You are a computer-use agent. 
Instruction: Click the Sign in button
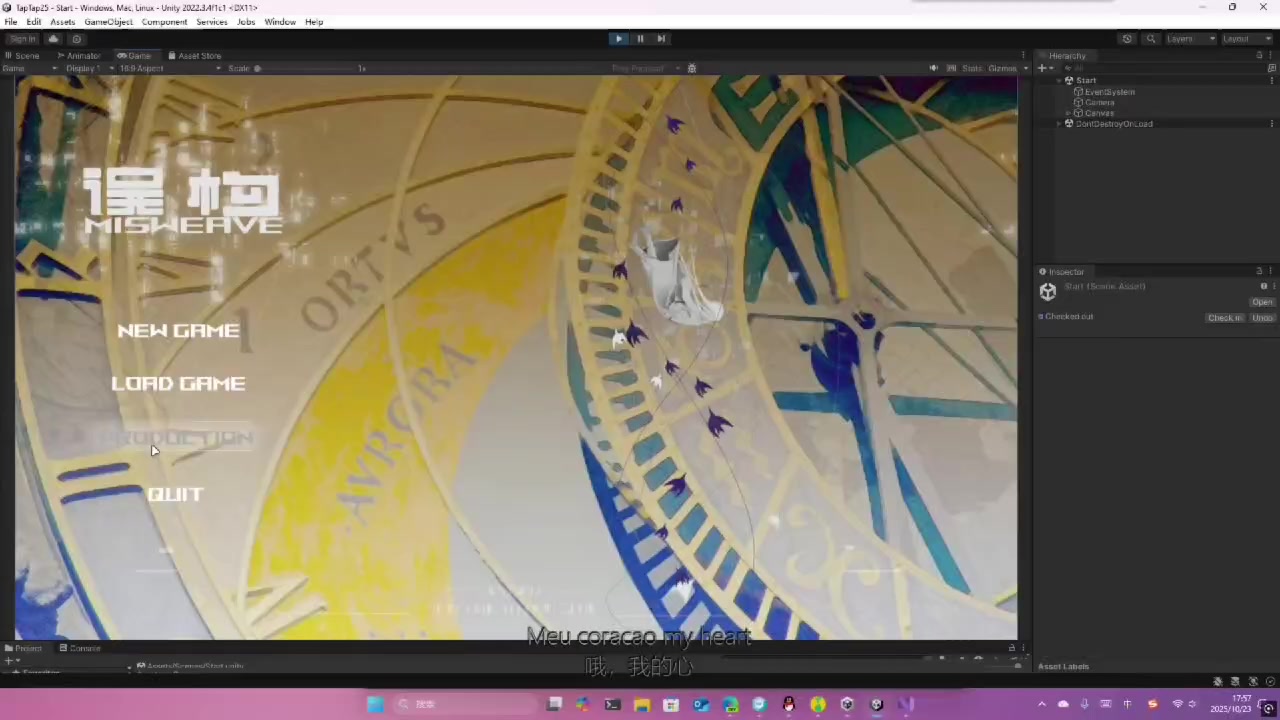click(x=22, y=39)
